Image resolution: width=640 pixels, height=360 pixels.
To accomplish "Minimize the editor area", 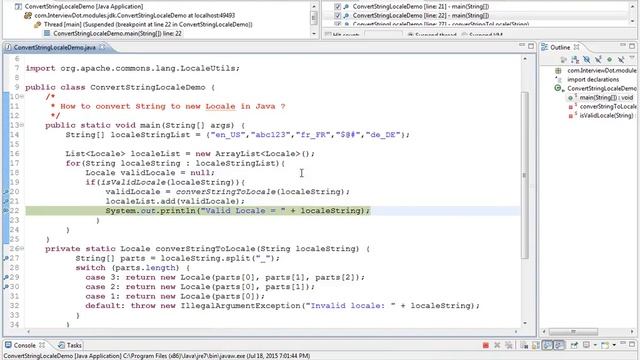I will pos(522,44).
